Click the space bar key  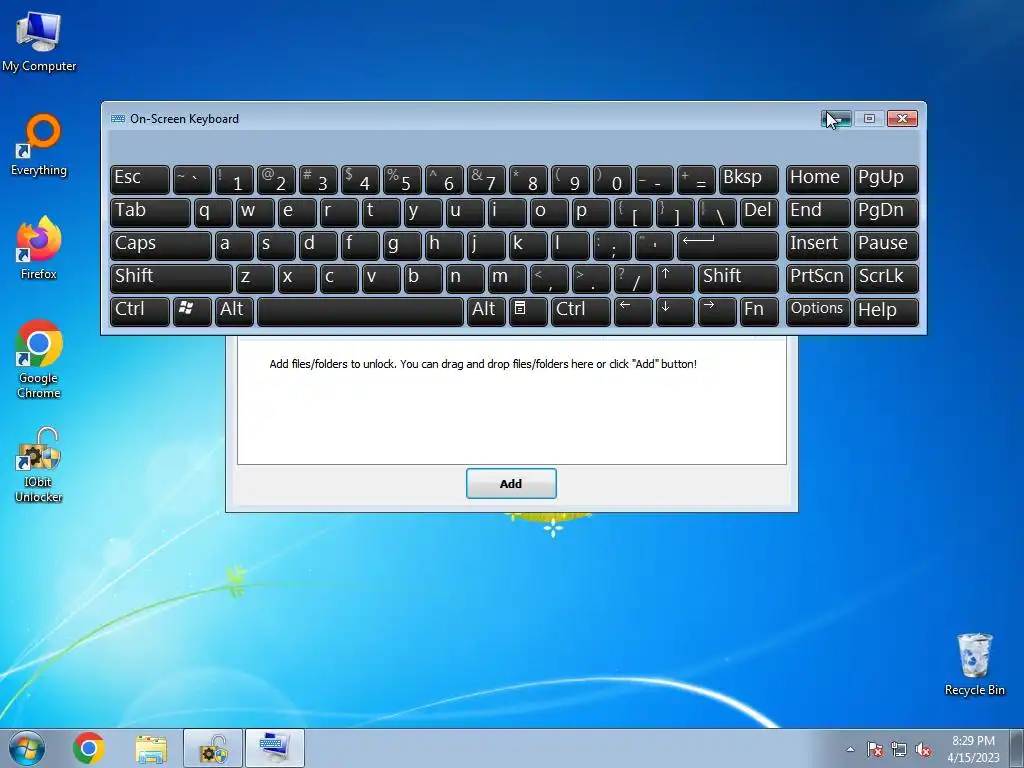click(x=360, y=311)
